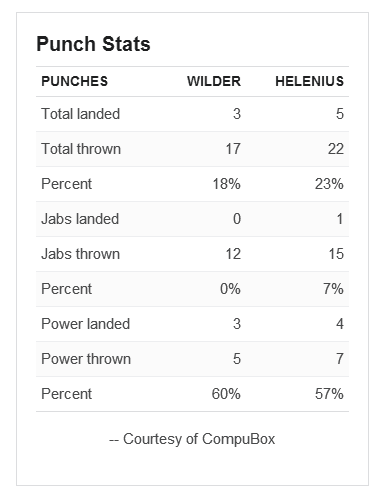The height and width of the screenshot is (490, 386).
Task: Select Wilder's 18% total percent cell
Action: click(x=227, y=184)
